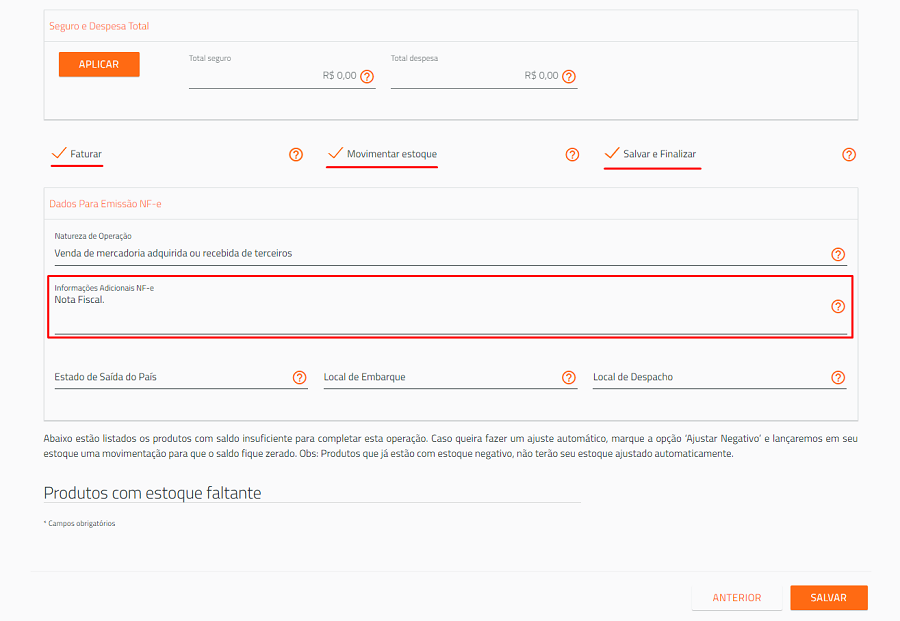The image size is (900, 621).
Task: Open help icon for Local de Despacho
Action: (838, 377)
